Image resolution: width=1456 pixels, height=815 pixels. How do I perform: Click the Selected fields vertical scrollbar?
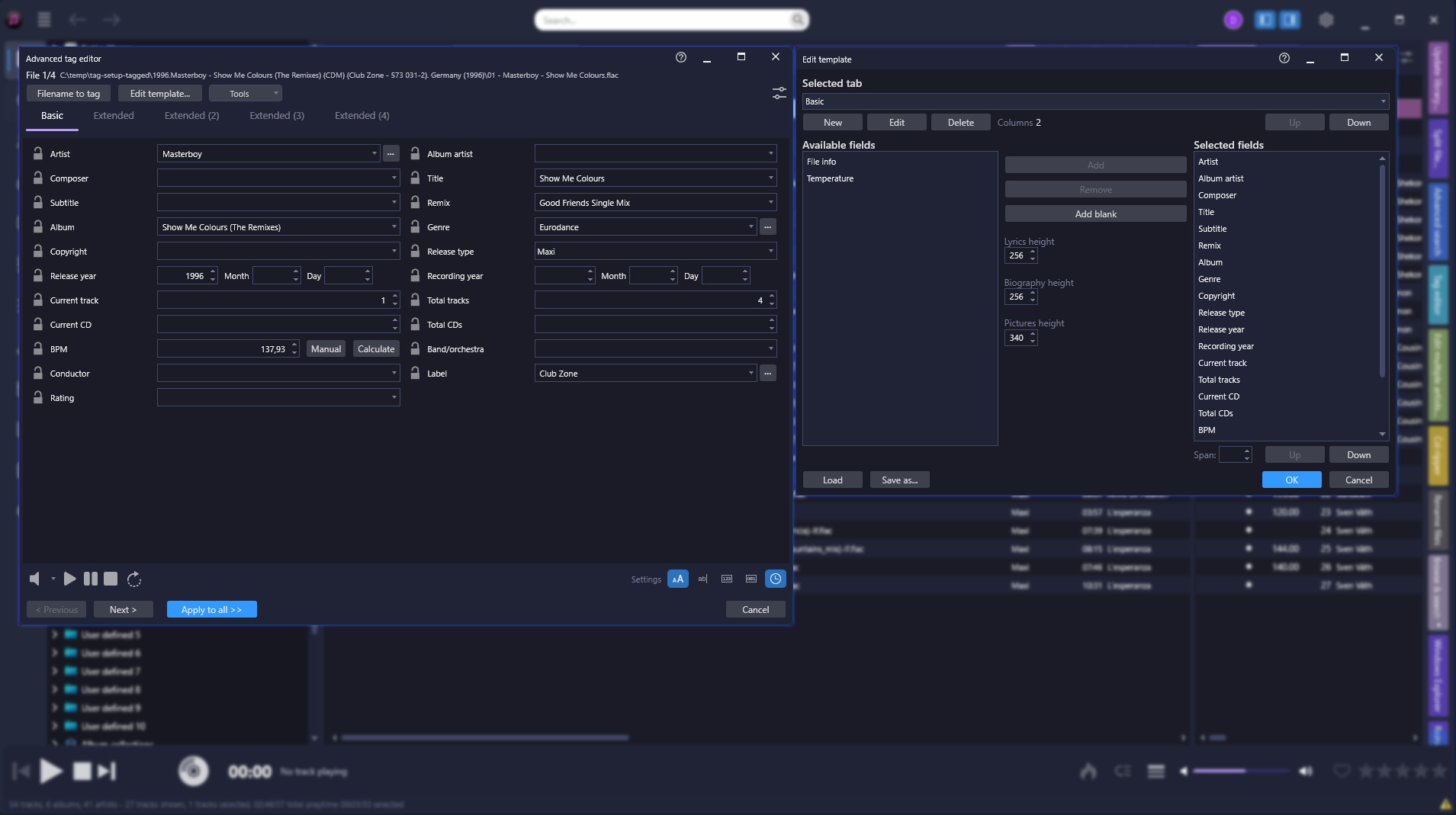[1382, 271]
